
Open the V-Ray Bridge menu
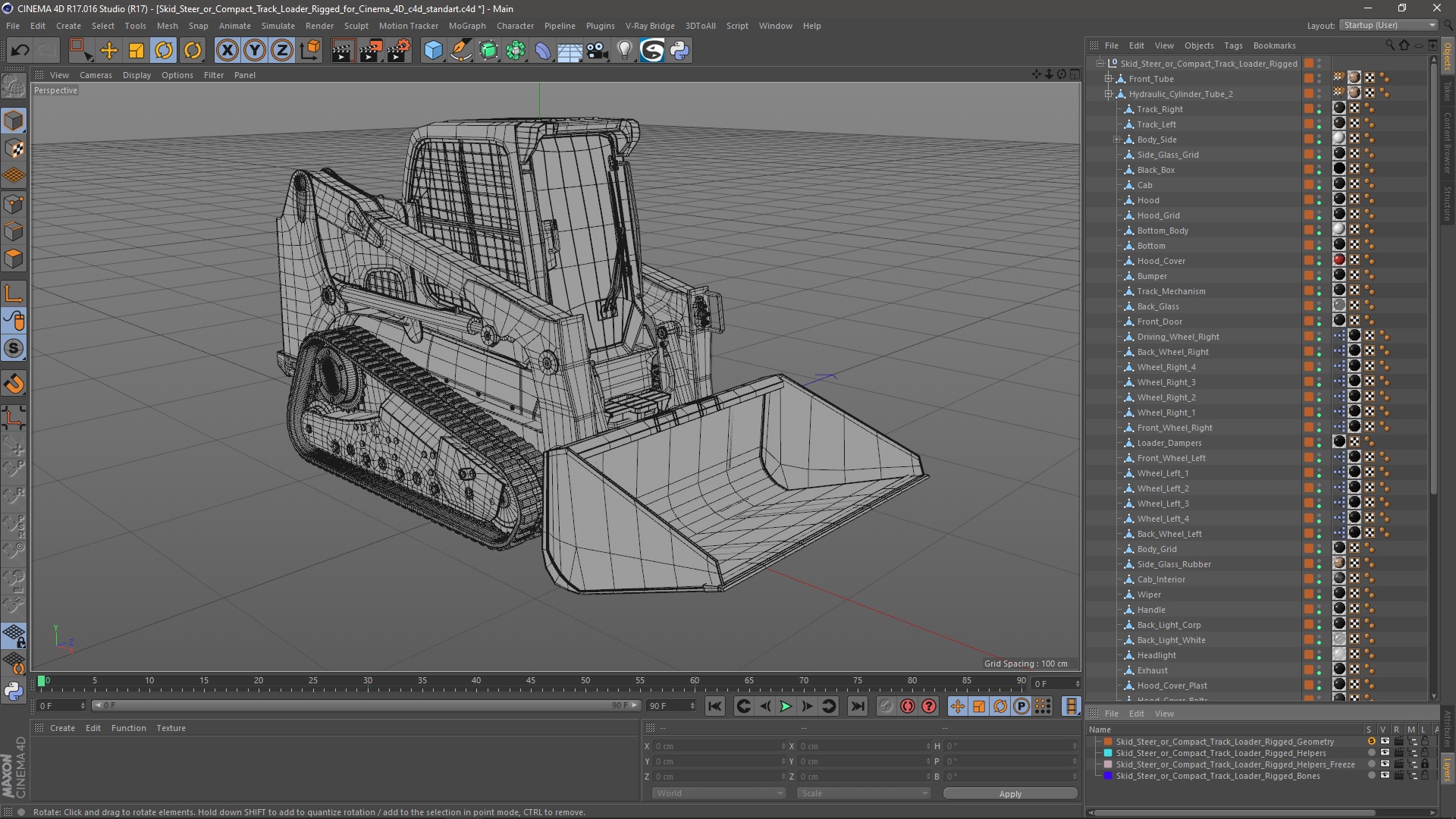[x=650, y=26]
